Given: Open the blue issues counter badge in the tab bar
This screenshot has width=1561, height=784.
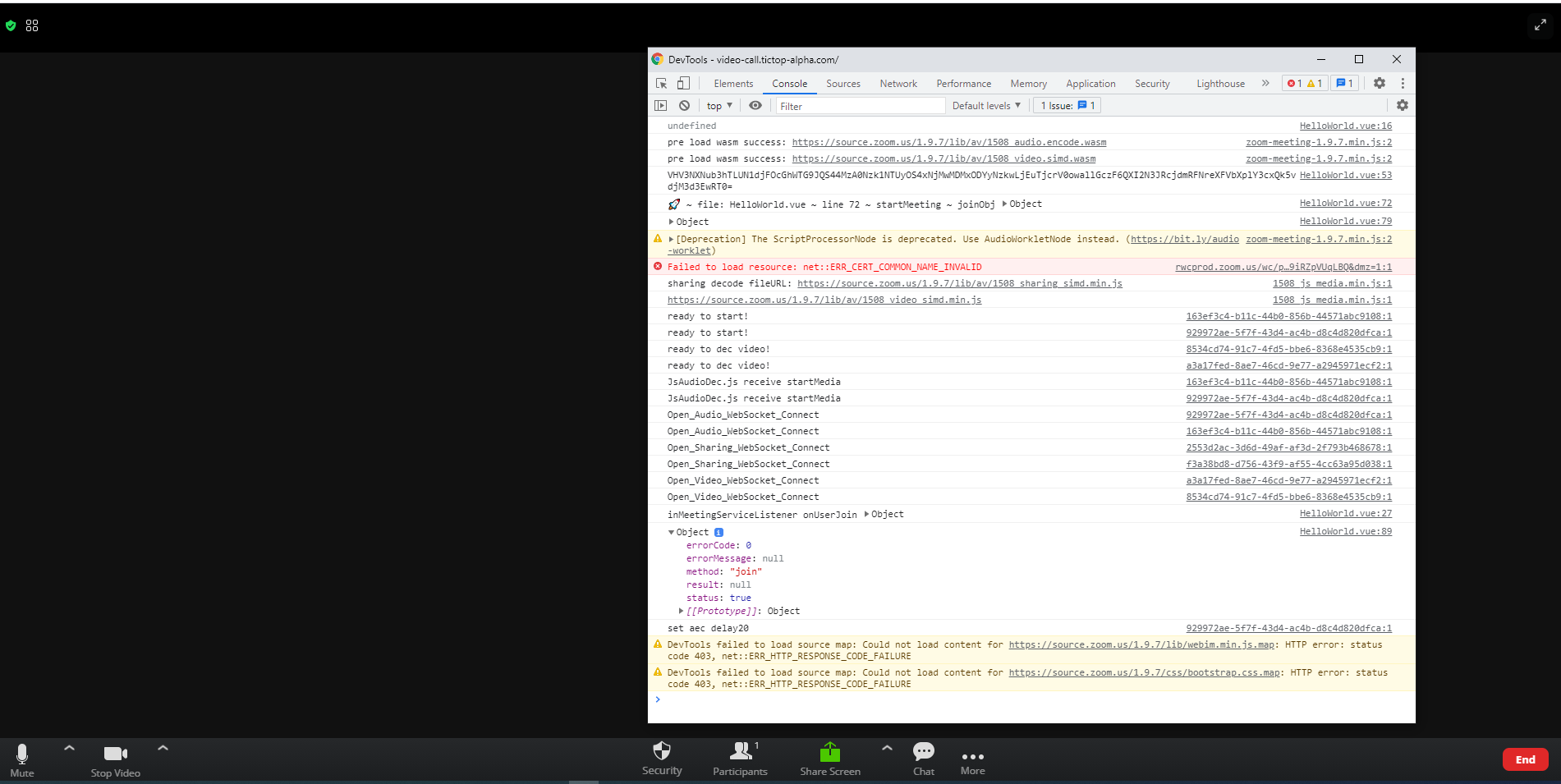Looking at the screenshot, I should [1344, 83].
